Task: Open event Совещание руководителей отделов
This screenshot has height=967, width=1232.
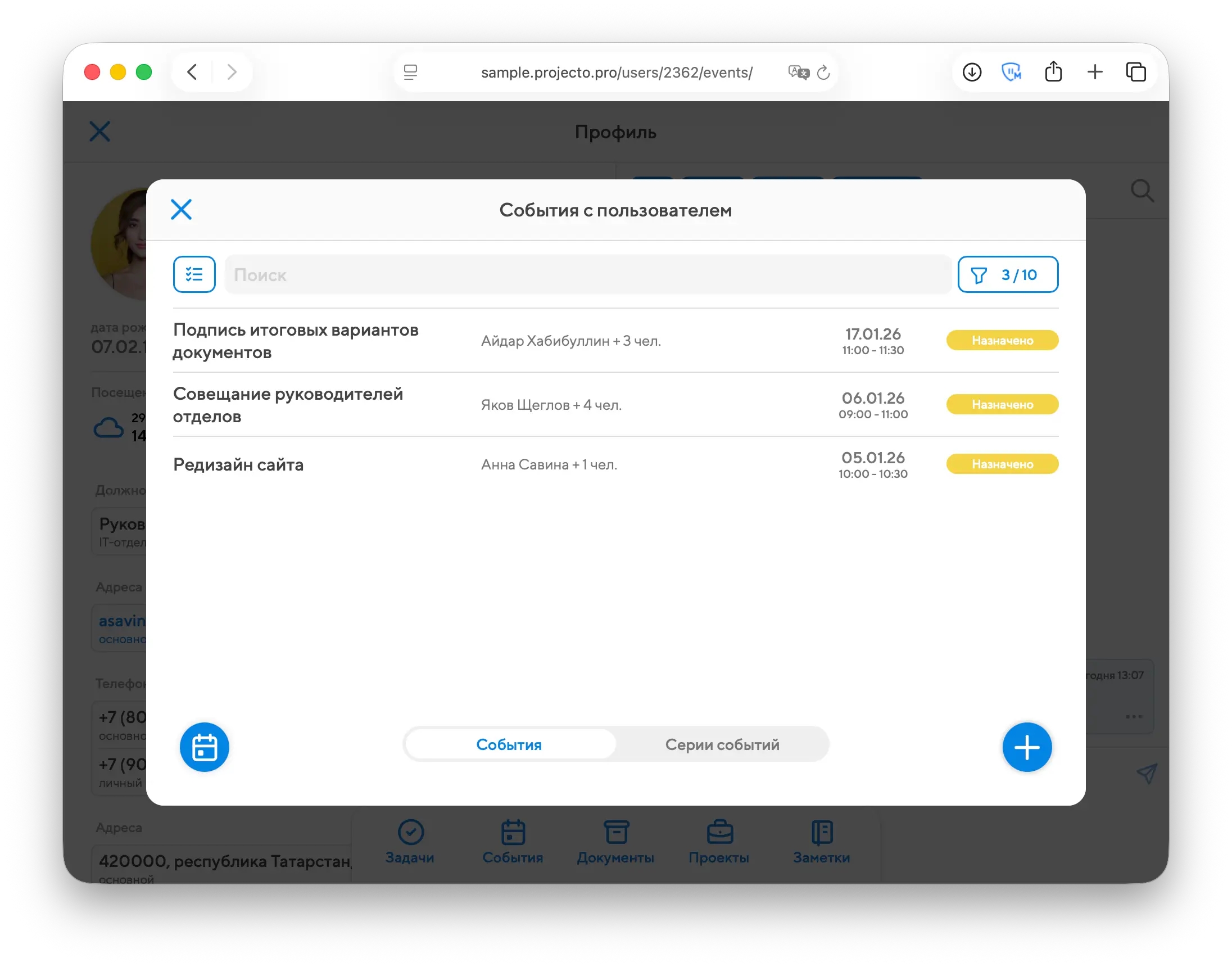Action: [288, 405]
